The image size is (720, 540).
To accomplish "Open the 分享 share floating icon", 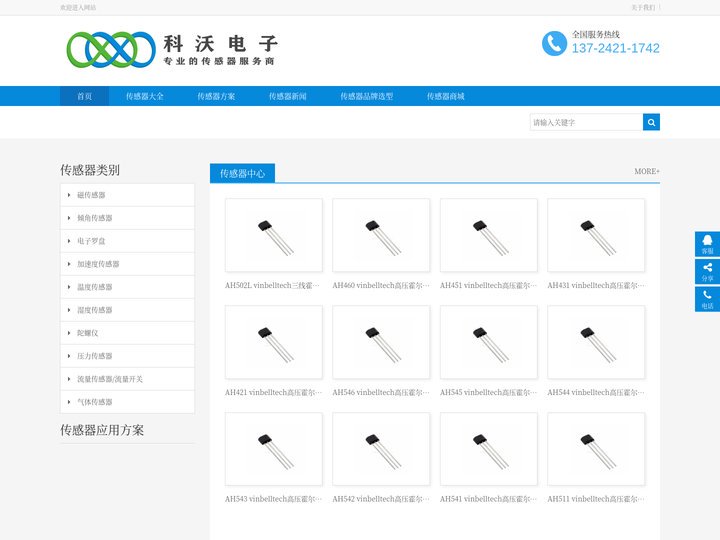I will (707, 271).
